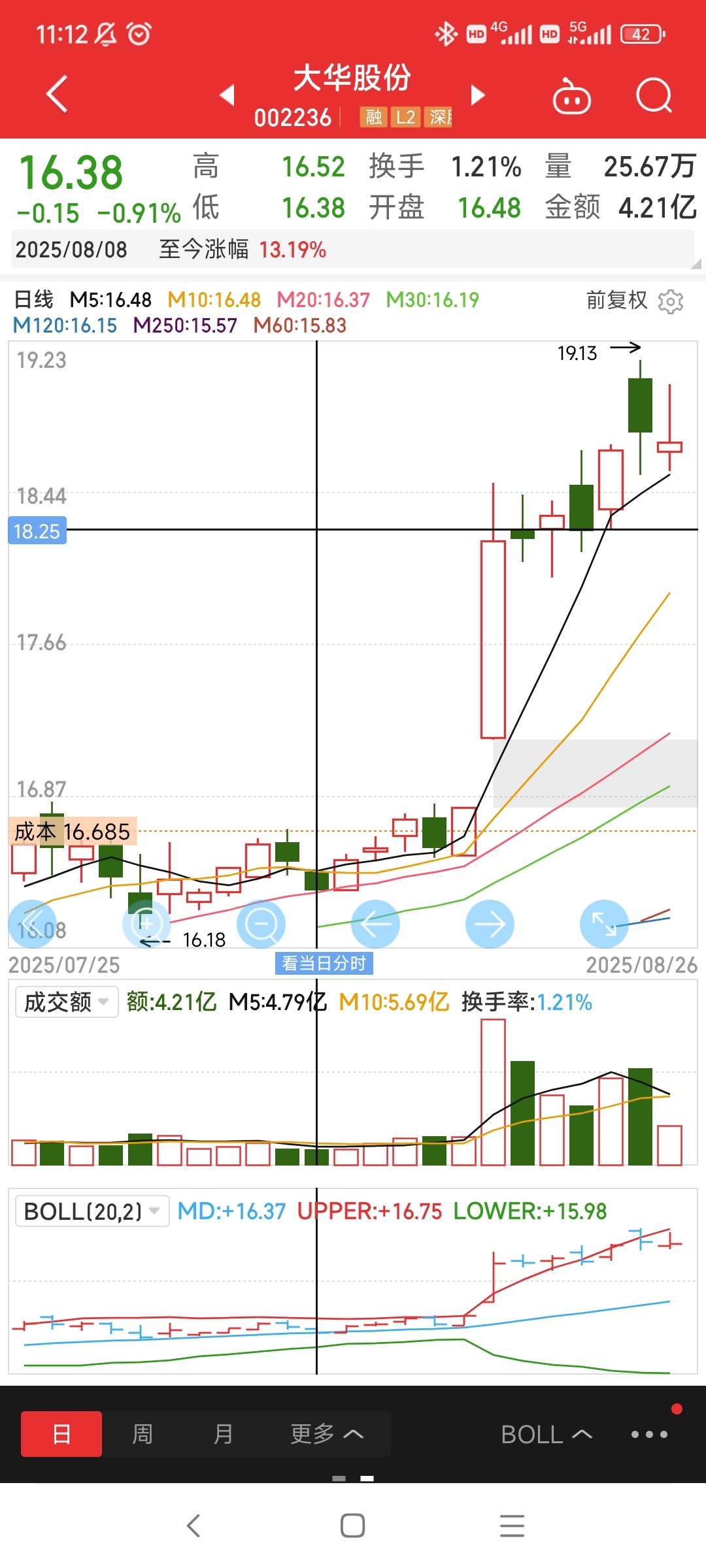706x1568 pixels.
Task: Tap the M10:16.48 moving average label
Action: pos(214,300)
